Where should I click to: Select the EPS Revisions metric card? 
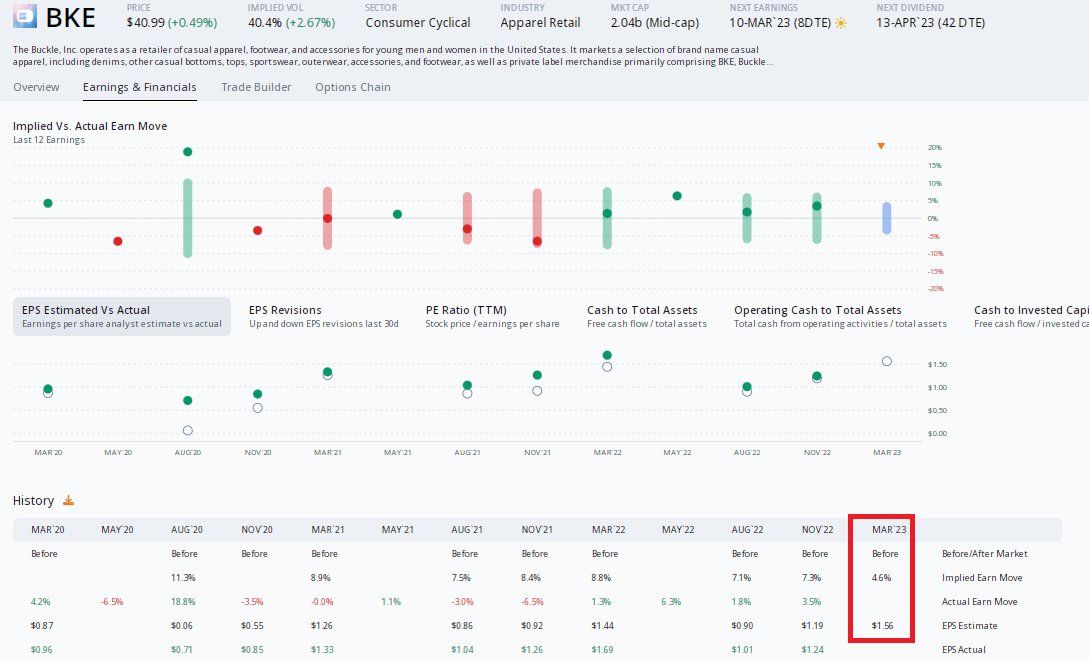click(x=324, y=317)
